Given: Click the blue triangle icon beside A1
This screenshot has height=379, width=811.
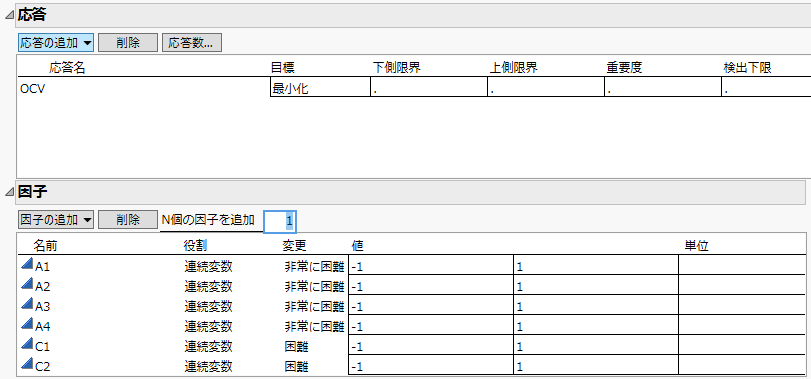Looking at the screenshot, I should click(x=26, y=265).
